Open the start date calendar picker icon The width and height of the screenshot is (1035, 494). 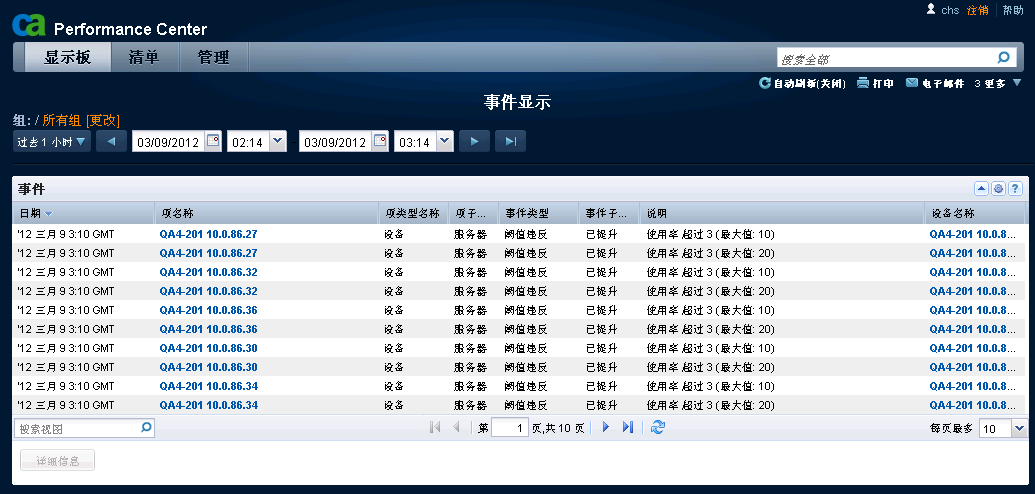(x=213, y=141)
